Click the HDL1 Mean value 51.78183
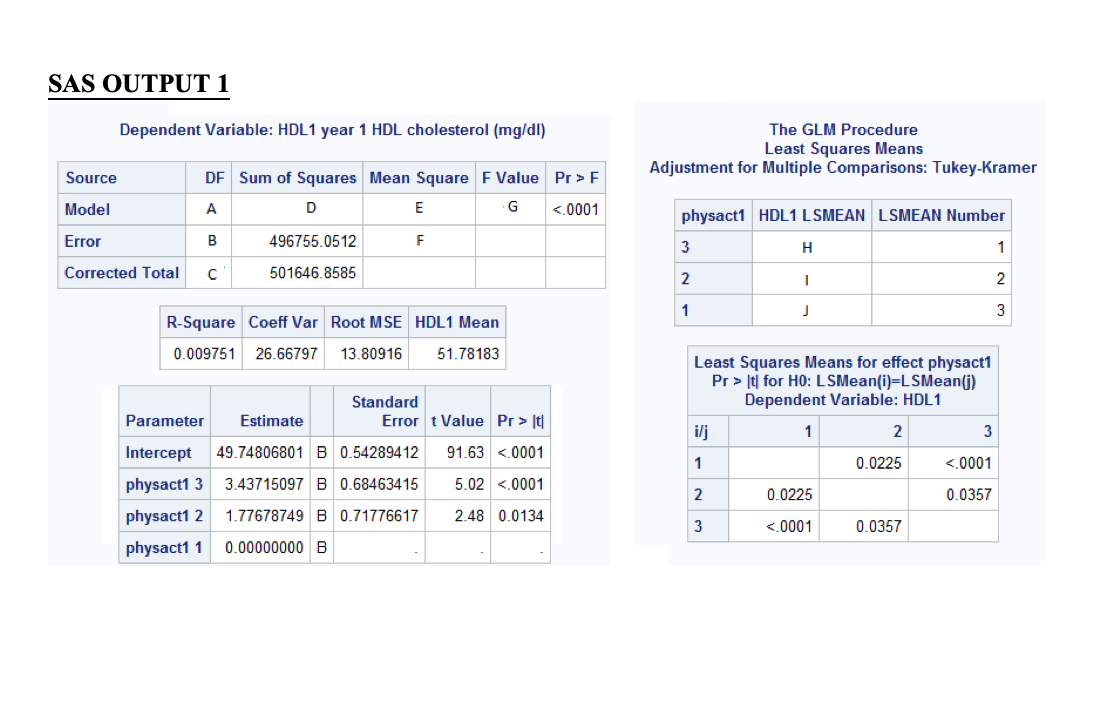The height and width of the screenshot is (704, 1108). (x=468, y=353)
